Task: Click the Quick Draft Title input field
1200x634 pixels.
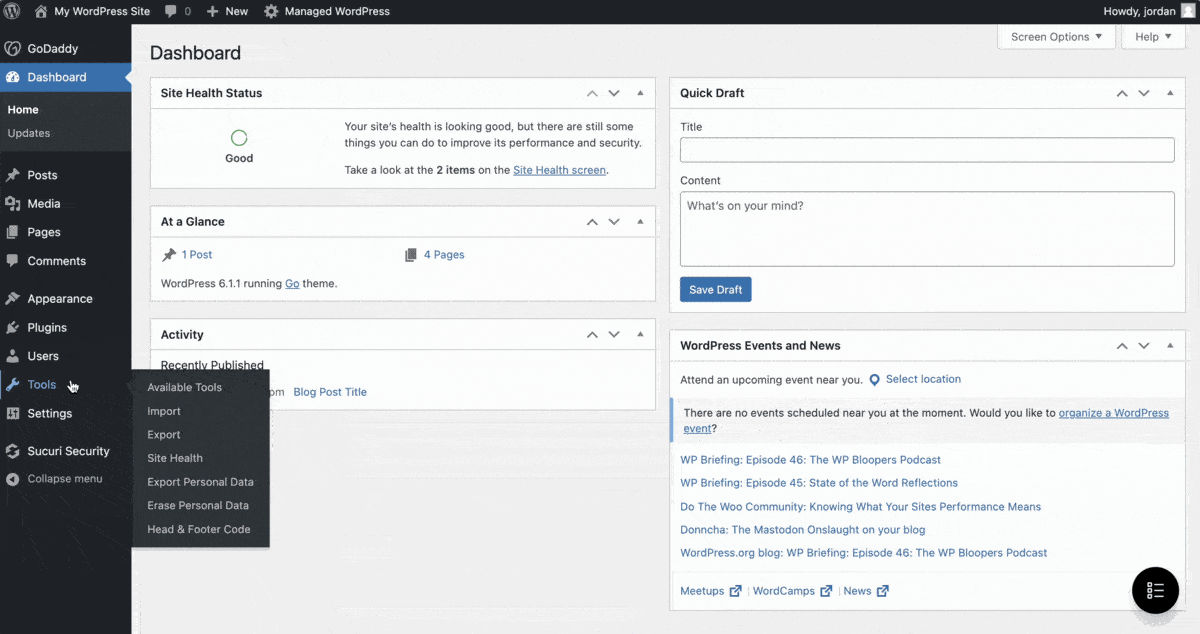Action: tap(926, 150)
